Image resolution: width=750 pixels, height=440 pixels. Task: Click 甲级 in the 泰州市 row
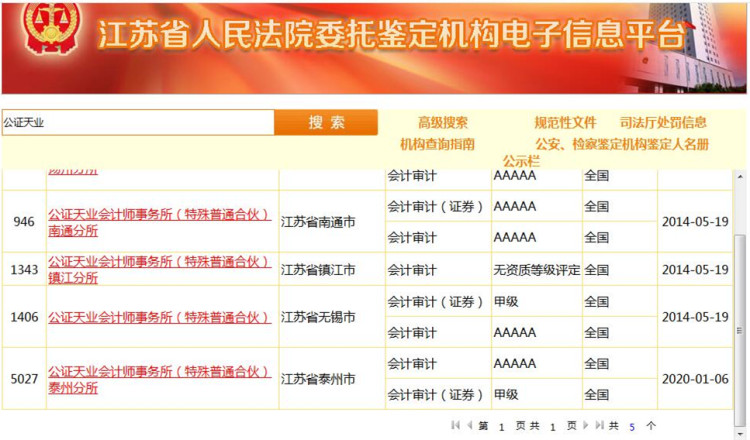pyautogui.click(x=506, y=395)
